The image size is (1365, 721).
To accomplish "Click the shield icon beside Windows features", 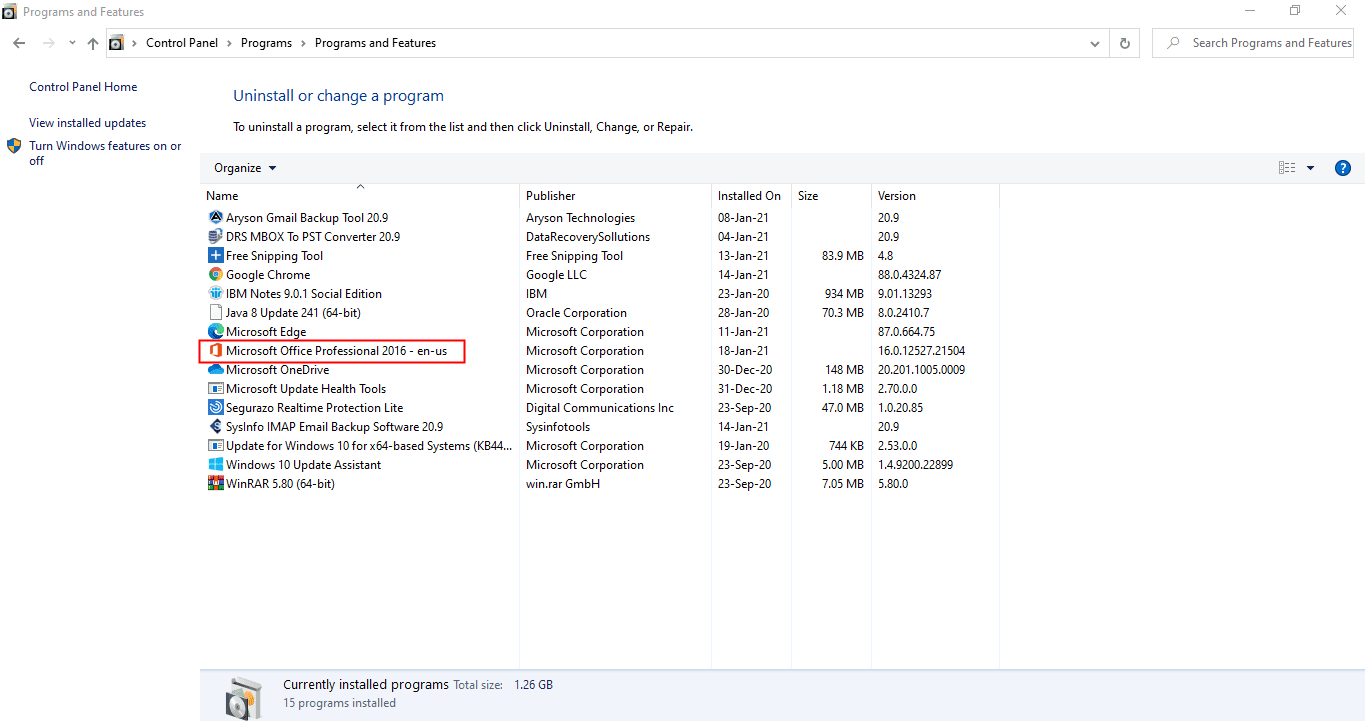I will 15,146.
